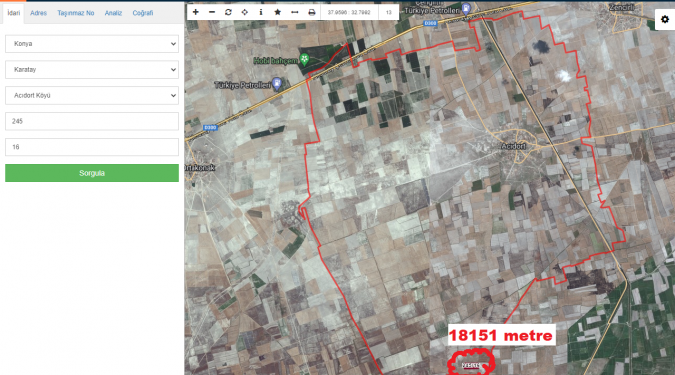The width and height of the screenshot is (675, 375).
Task: Open the Analiz tab
Action: tap(113, 13)
